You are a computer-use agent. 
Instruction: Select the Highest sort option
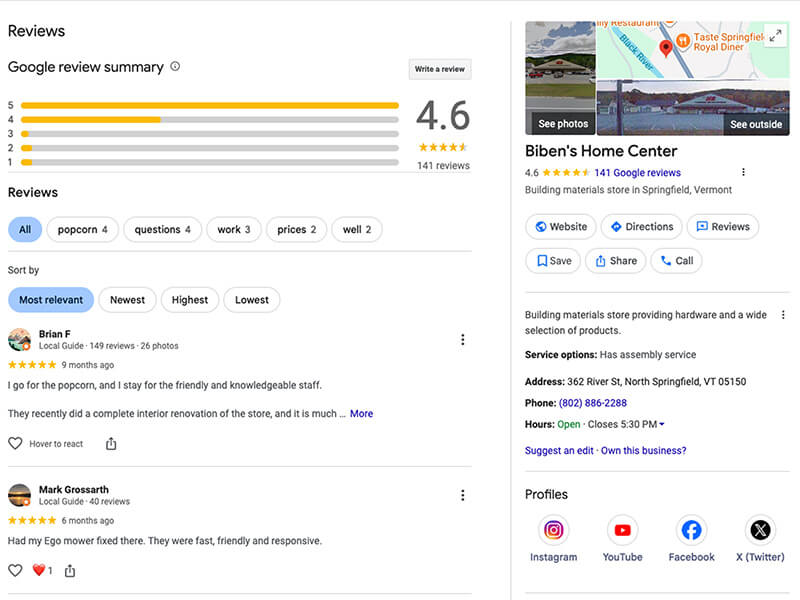coord(189,300)
